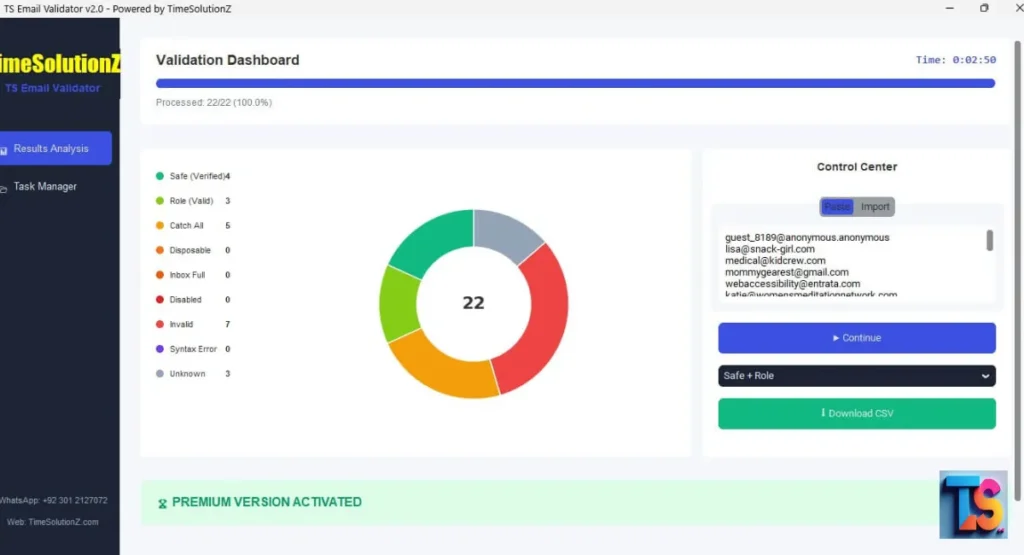
Task: Click inside the email list text area
Action: click(852, 264)
